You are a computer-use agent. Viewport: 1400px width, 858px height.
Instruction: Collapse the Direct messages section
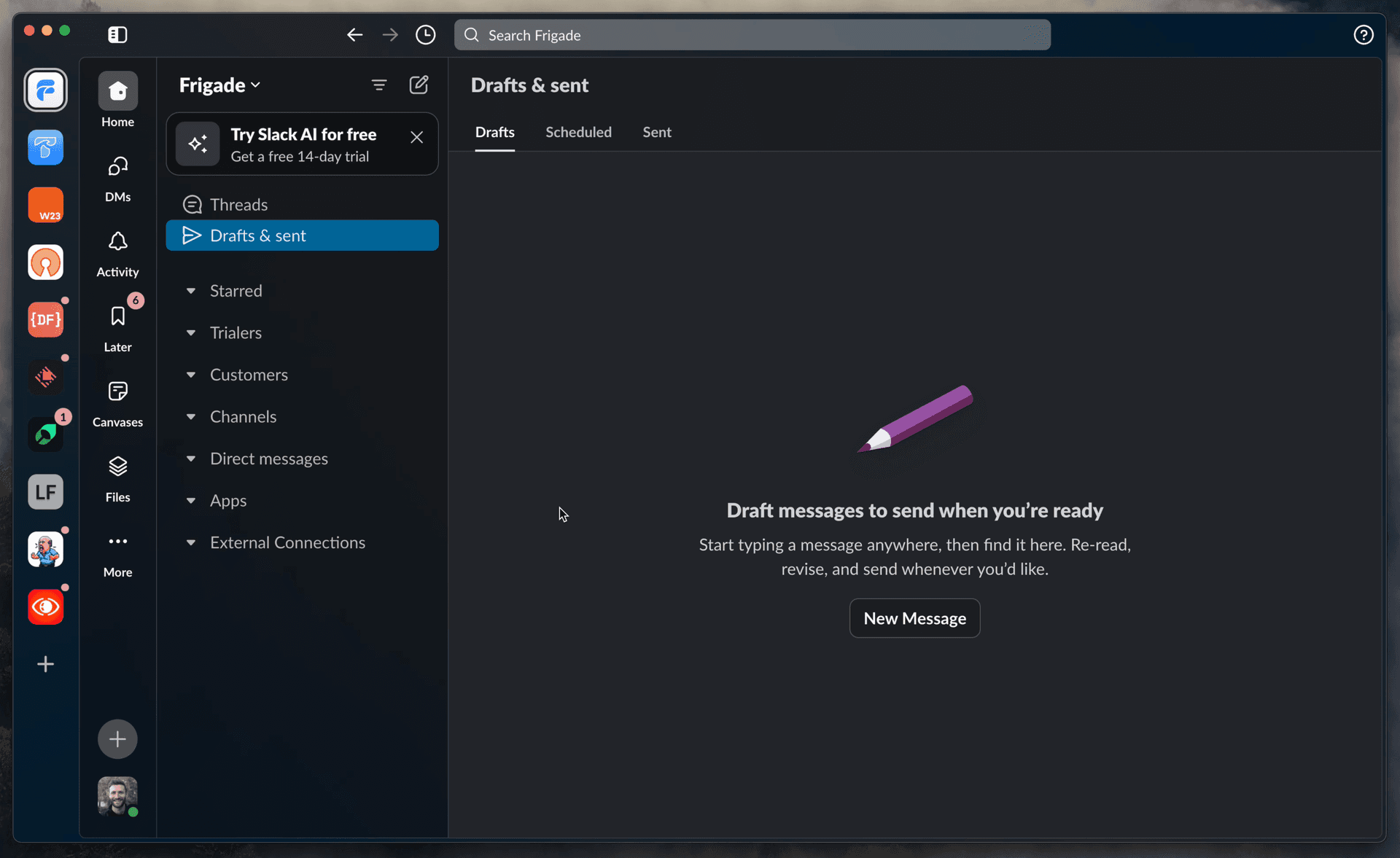[x=190, y=459]
